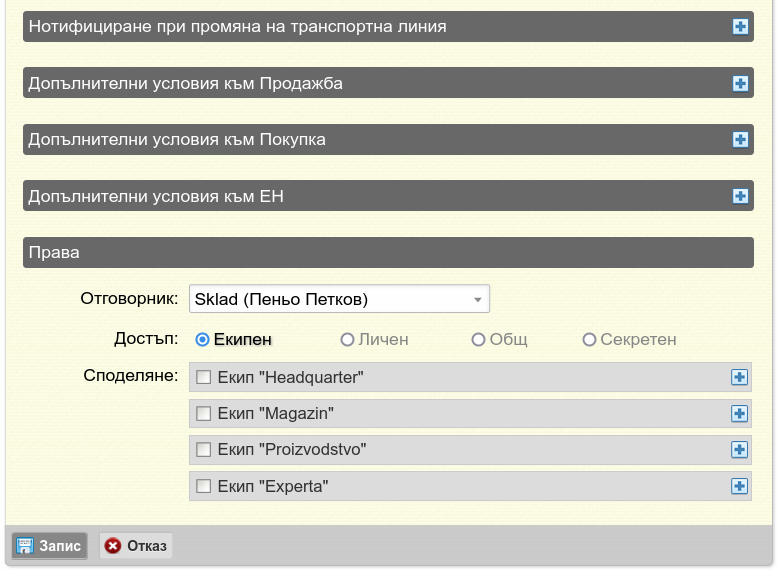Open the Отговорник dropdown
Viewport: 778px width, 571px height.
click(x=339, y=299)
